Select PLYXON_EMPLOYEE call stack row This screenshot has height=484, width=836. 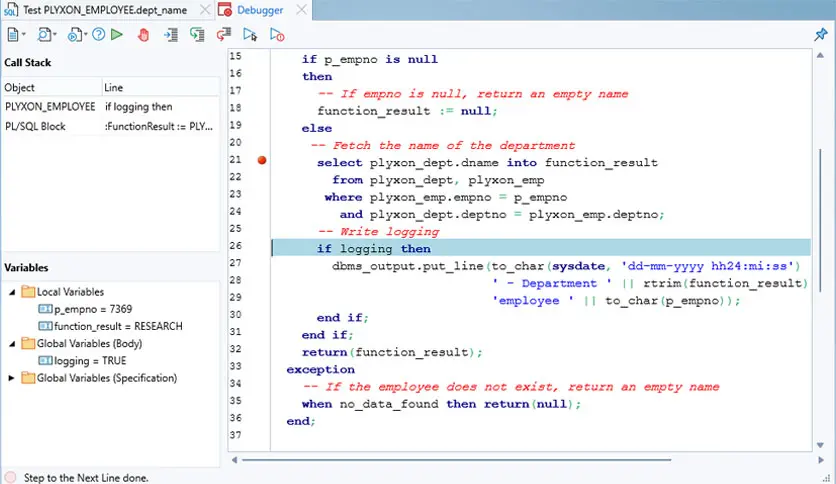(x=110, y=107)
